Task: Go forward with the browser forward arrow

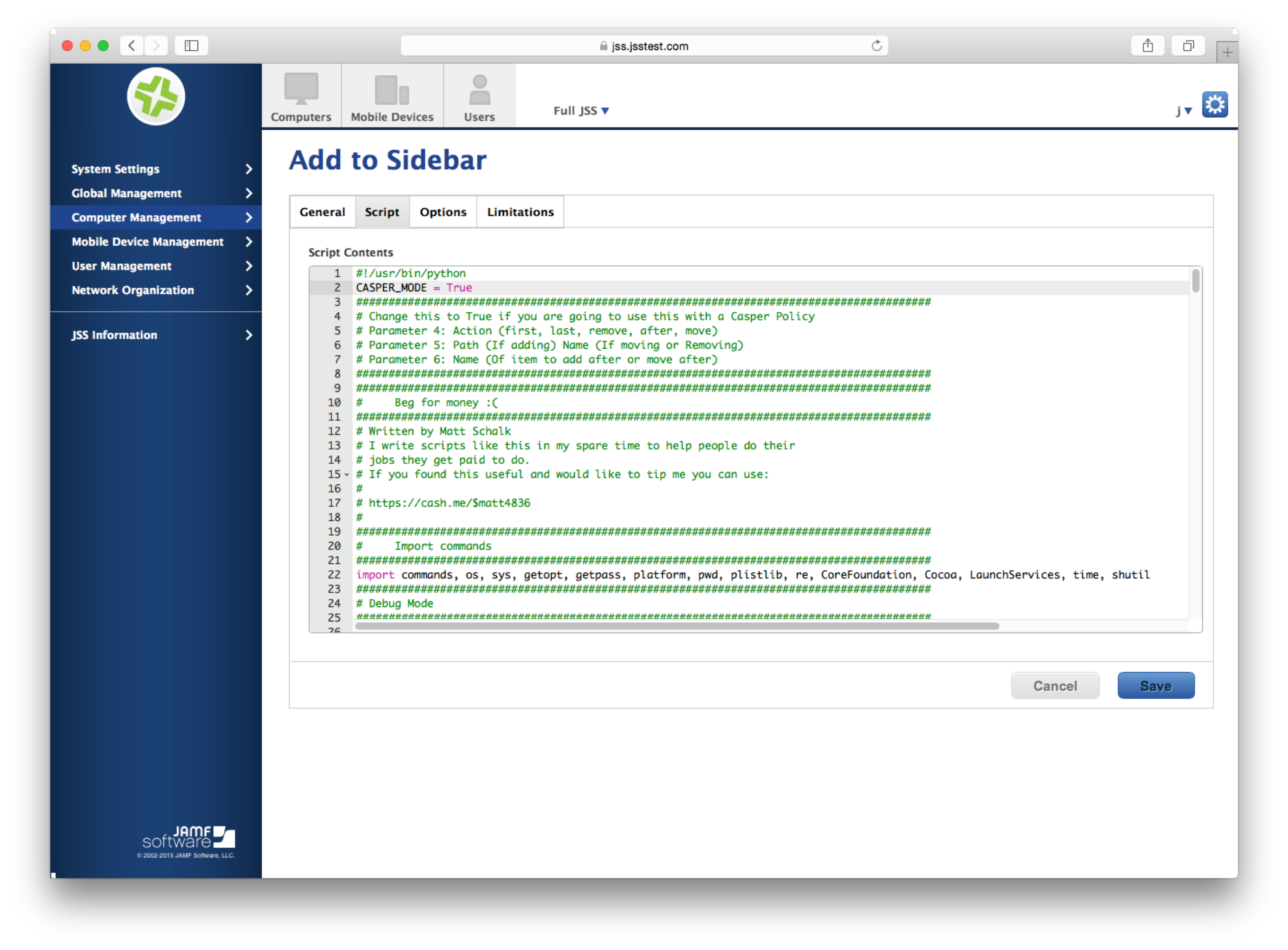Action: tap(156, 45)
